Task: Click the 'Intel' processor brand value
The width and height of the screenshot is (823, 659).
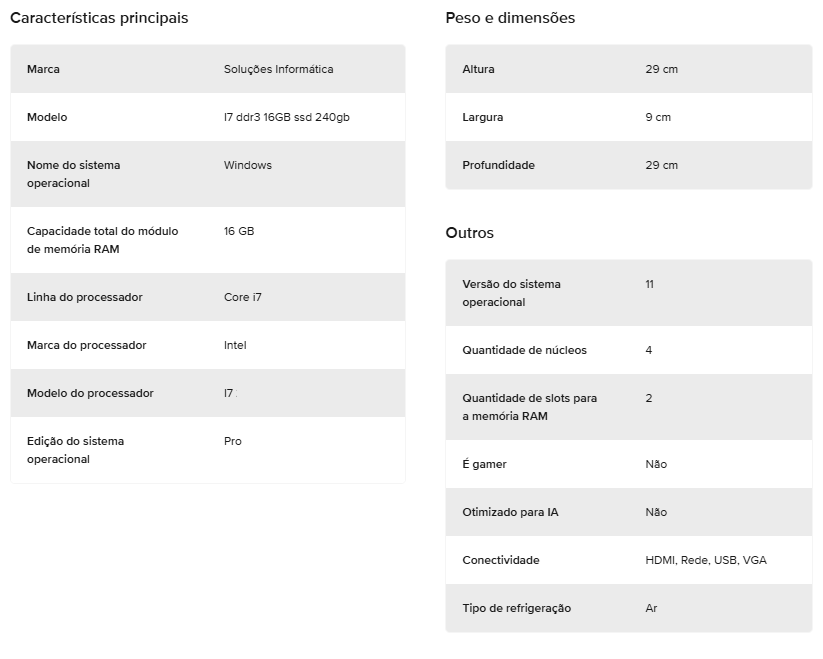Action: [x=235, y=345]
